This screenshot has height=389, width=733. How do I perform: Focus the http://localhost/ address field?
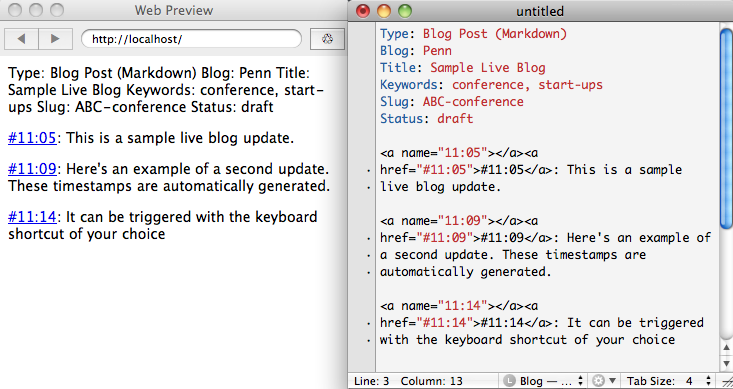click(191, 39)
